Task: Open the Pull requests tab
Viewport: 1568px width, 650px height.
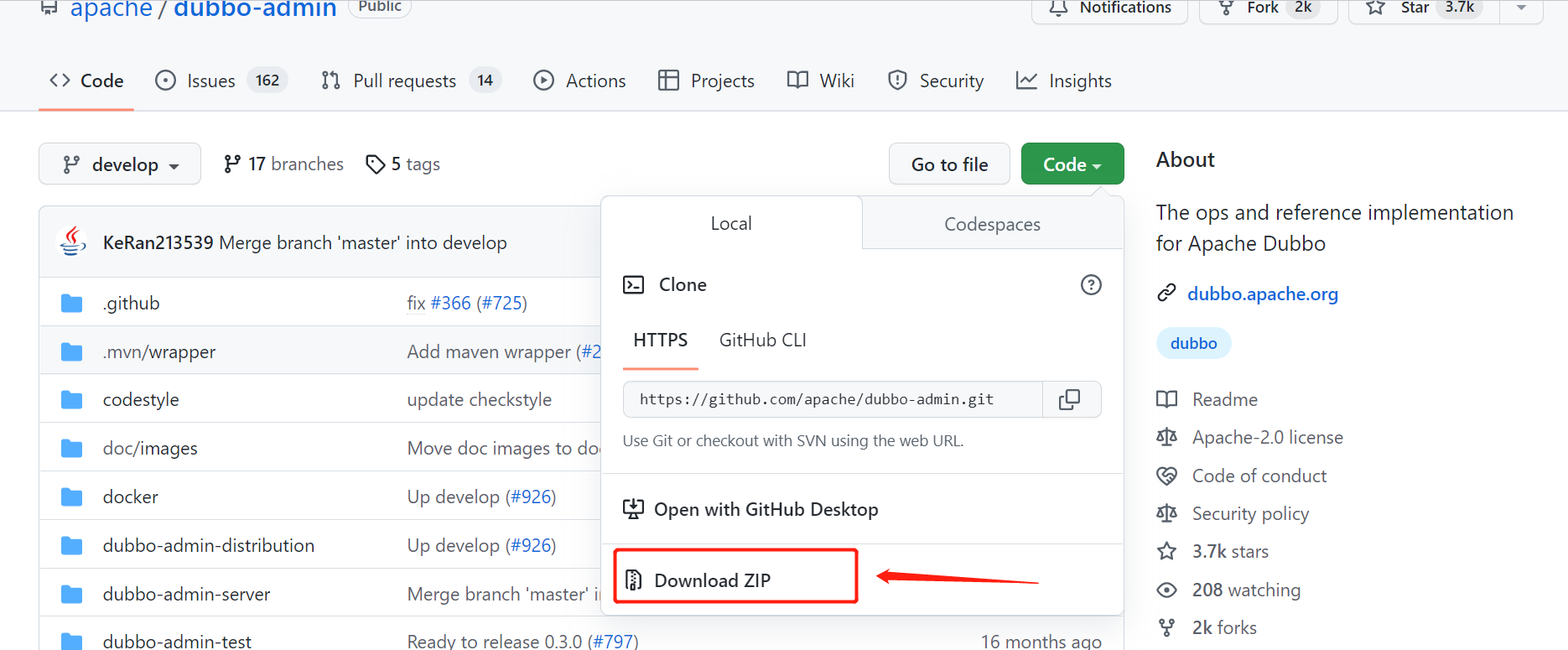Action: (411, 81)
